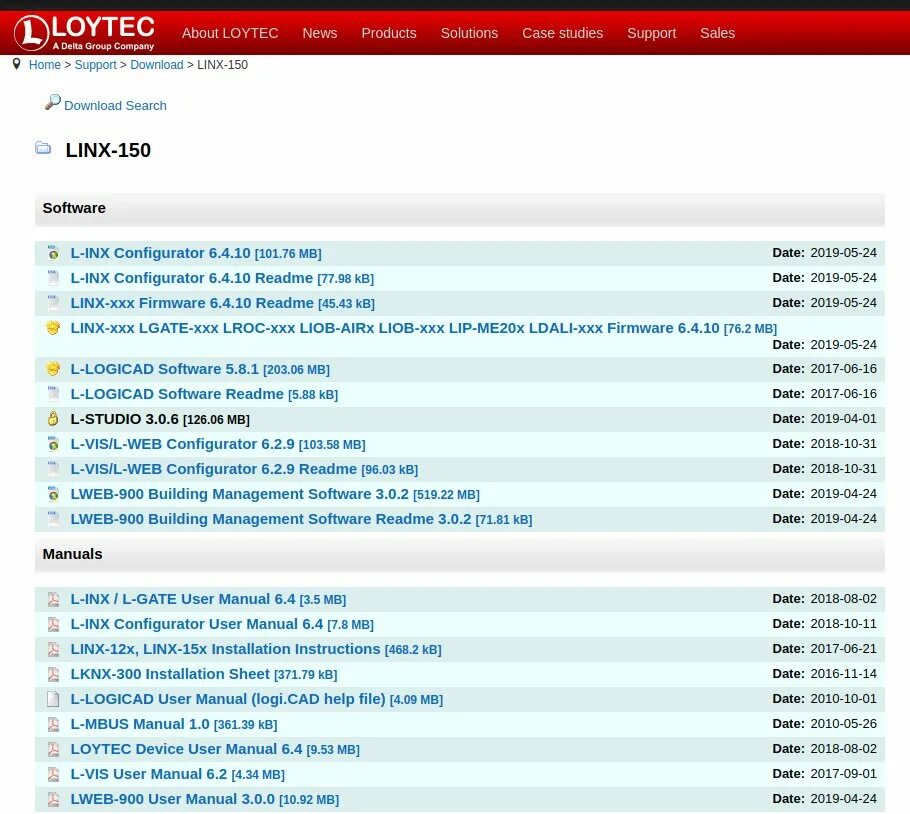The width and height of the screenshot is (910, 814).
Task: Click the Download Search magnifier icon
Action: click(53, 101)
